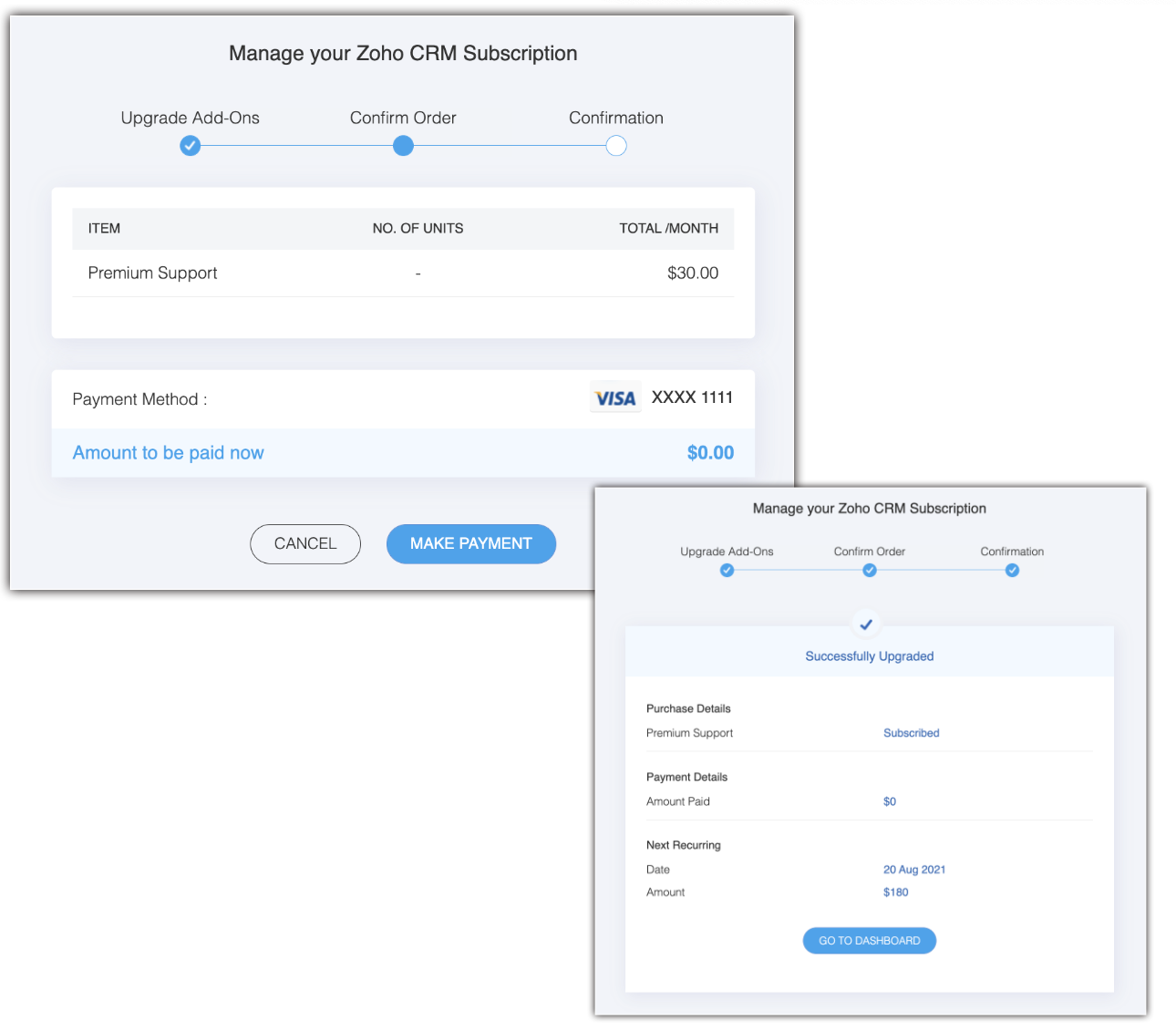The width and height of the screenshot is (1176, 1032).
Task: Click the Amount label under Next Recurring
Action: pos(665,893)
